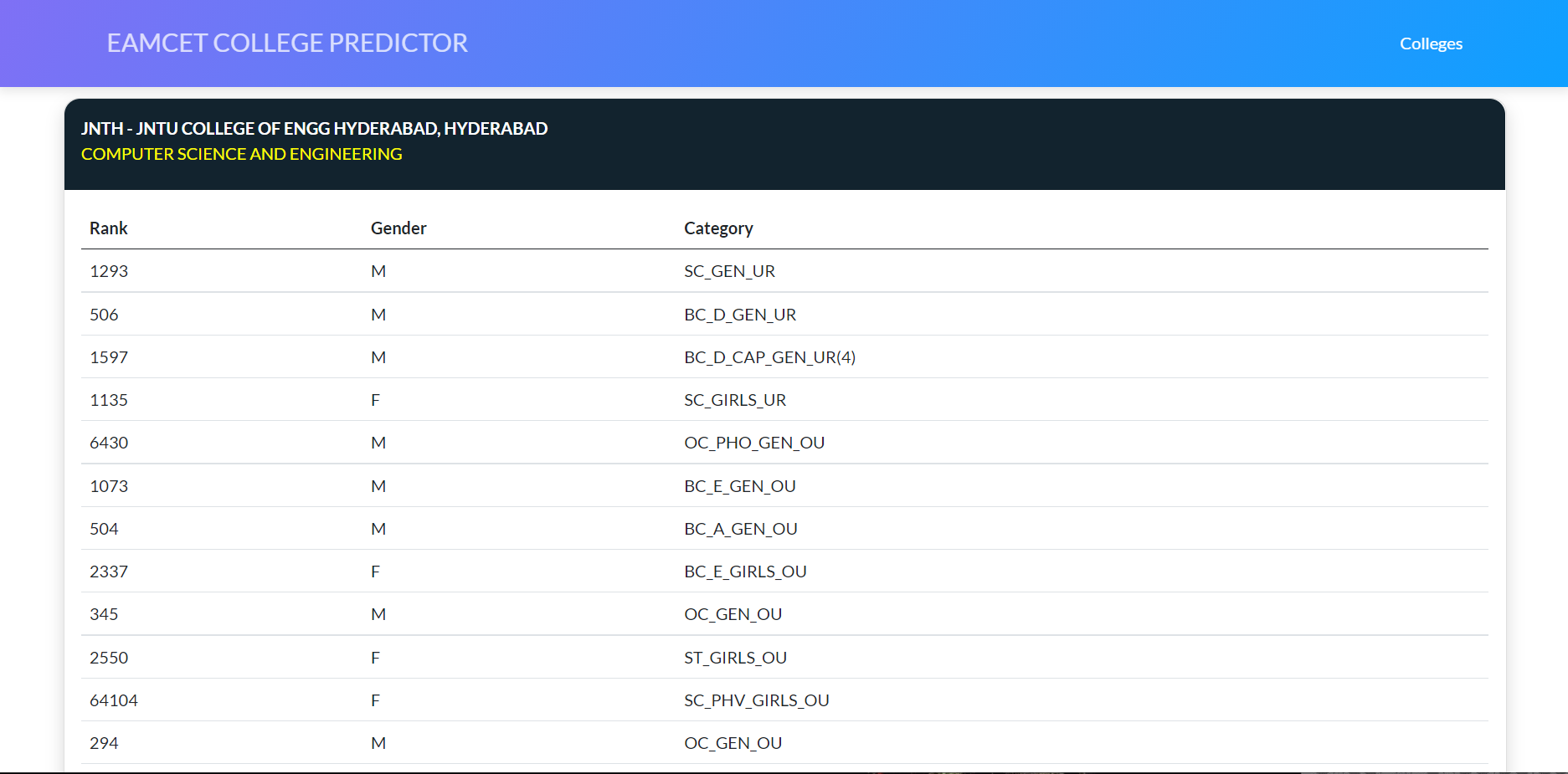
Task: Click category BC_D_CAP_GEN_UR(4)
Action: pyautogui.click(x=769, y=357)
